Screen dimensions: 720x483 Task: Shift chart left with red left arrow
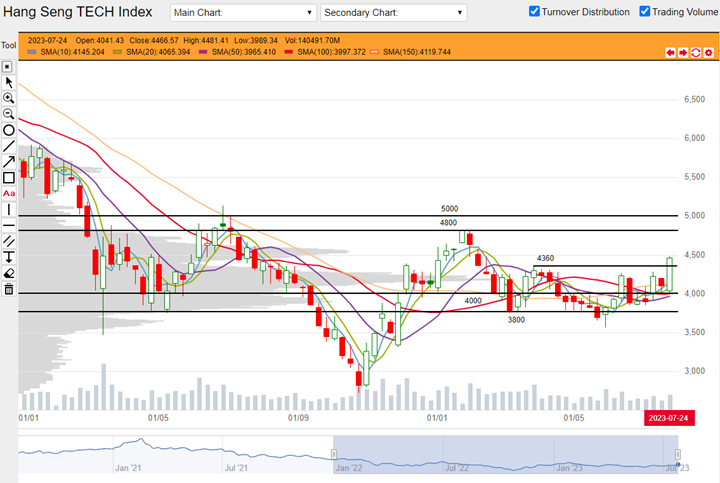pyautogui.click(x=670, y=53)
